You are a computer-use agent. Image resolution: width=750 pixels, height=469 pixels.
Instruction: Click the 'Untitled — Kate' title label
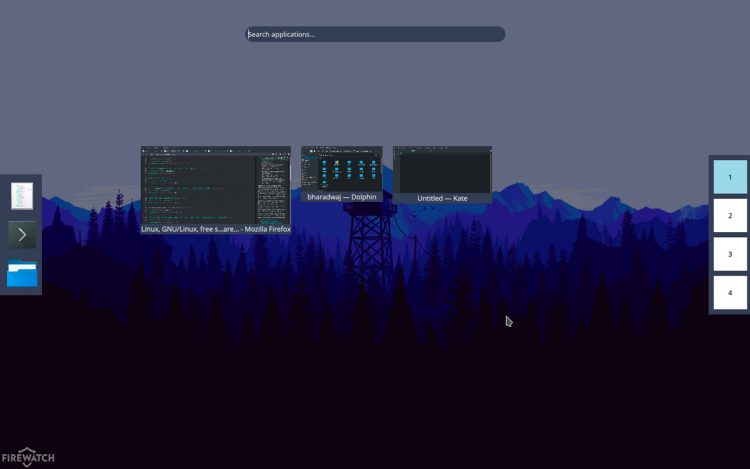442,198
